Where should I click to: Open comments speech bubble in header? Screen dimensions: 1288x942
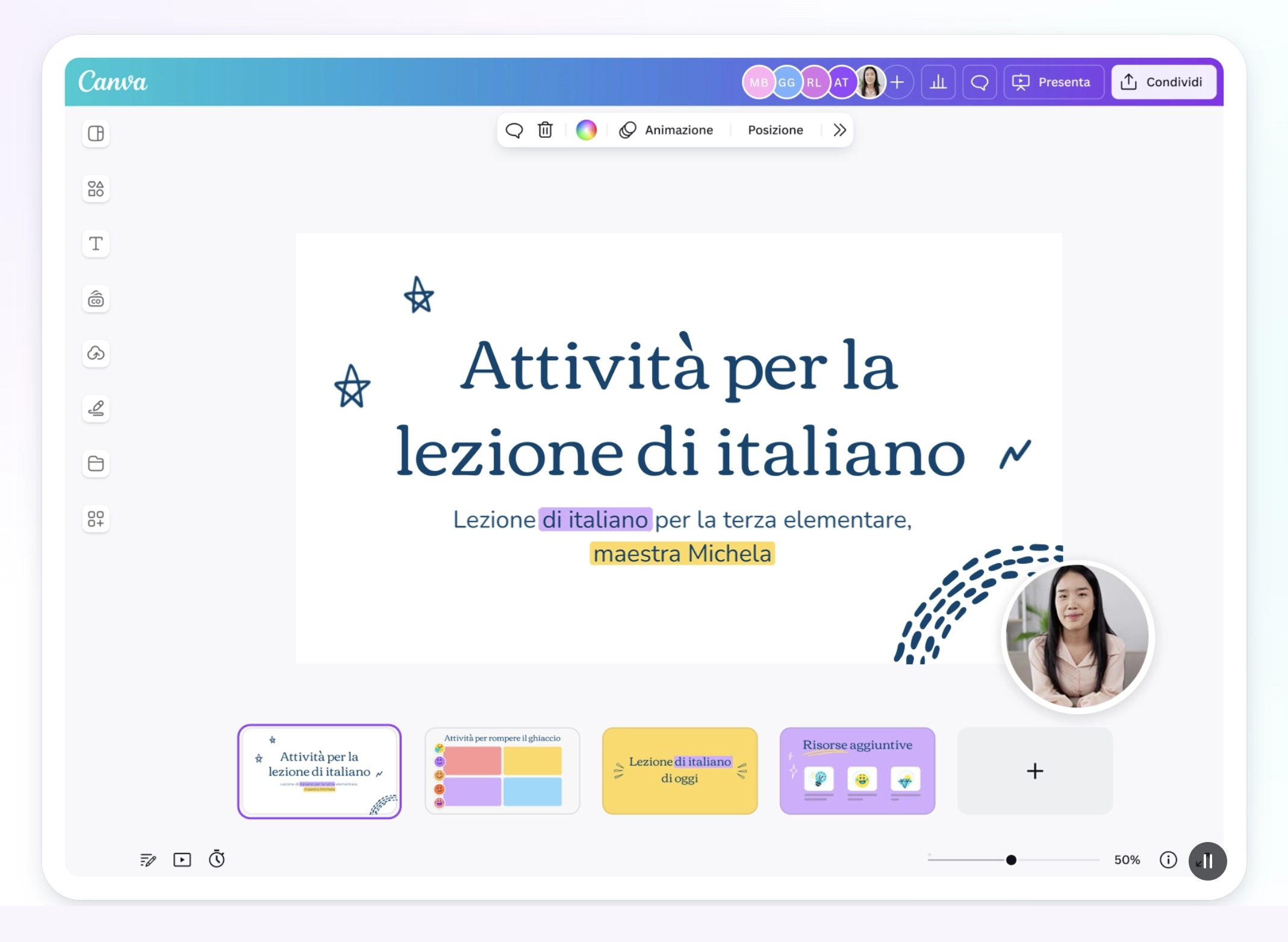980,82
